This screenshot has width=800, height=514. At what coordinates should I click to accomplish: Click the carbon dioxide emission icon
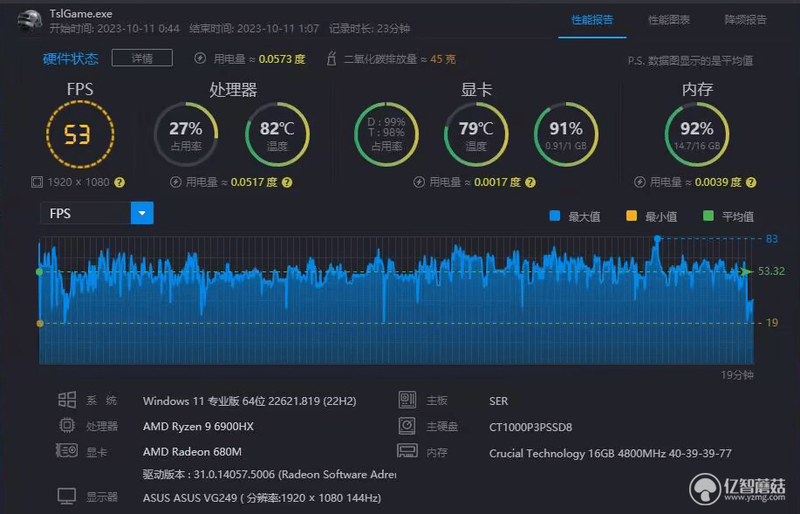(x=331, y=59)
